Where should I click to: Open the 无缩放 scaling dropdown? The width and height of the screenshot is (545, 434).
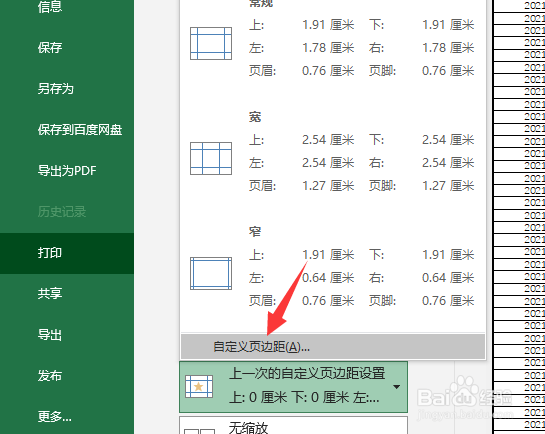(x=293, y=425)
